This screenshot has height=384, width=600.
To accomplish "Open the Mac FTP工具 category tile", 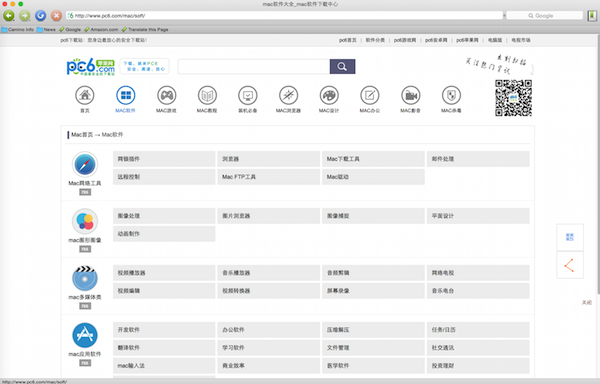I will (x=269, y=177).
